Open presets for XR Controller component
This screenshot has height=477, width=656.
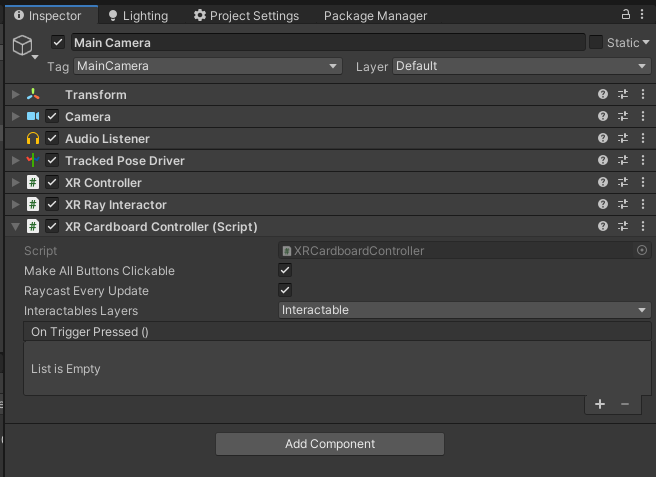623,182
